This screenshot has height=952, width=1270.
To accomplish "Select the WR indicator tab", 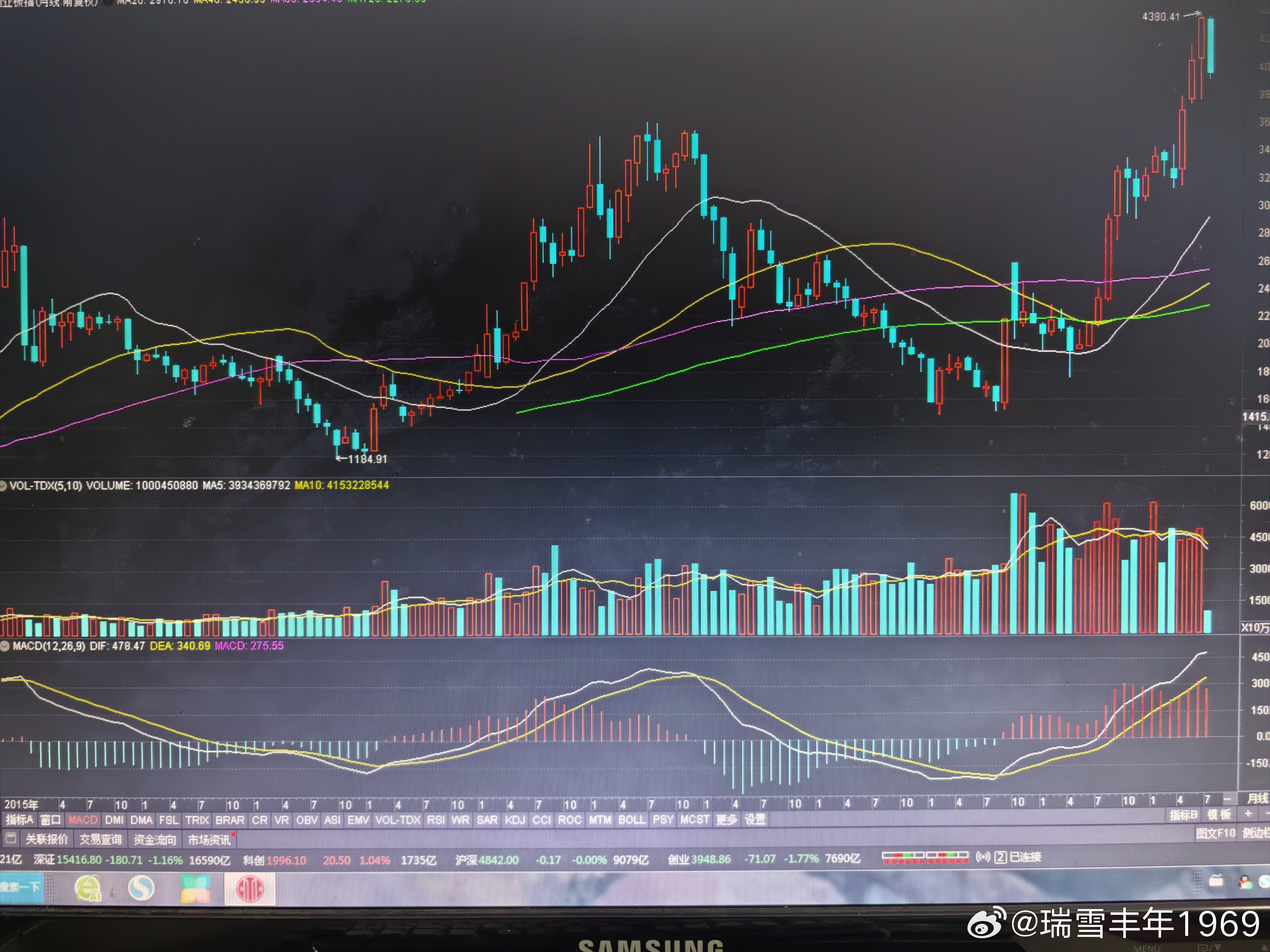I will click(460, 820).
